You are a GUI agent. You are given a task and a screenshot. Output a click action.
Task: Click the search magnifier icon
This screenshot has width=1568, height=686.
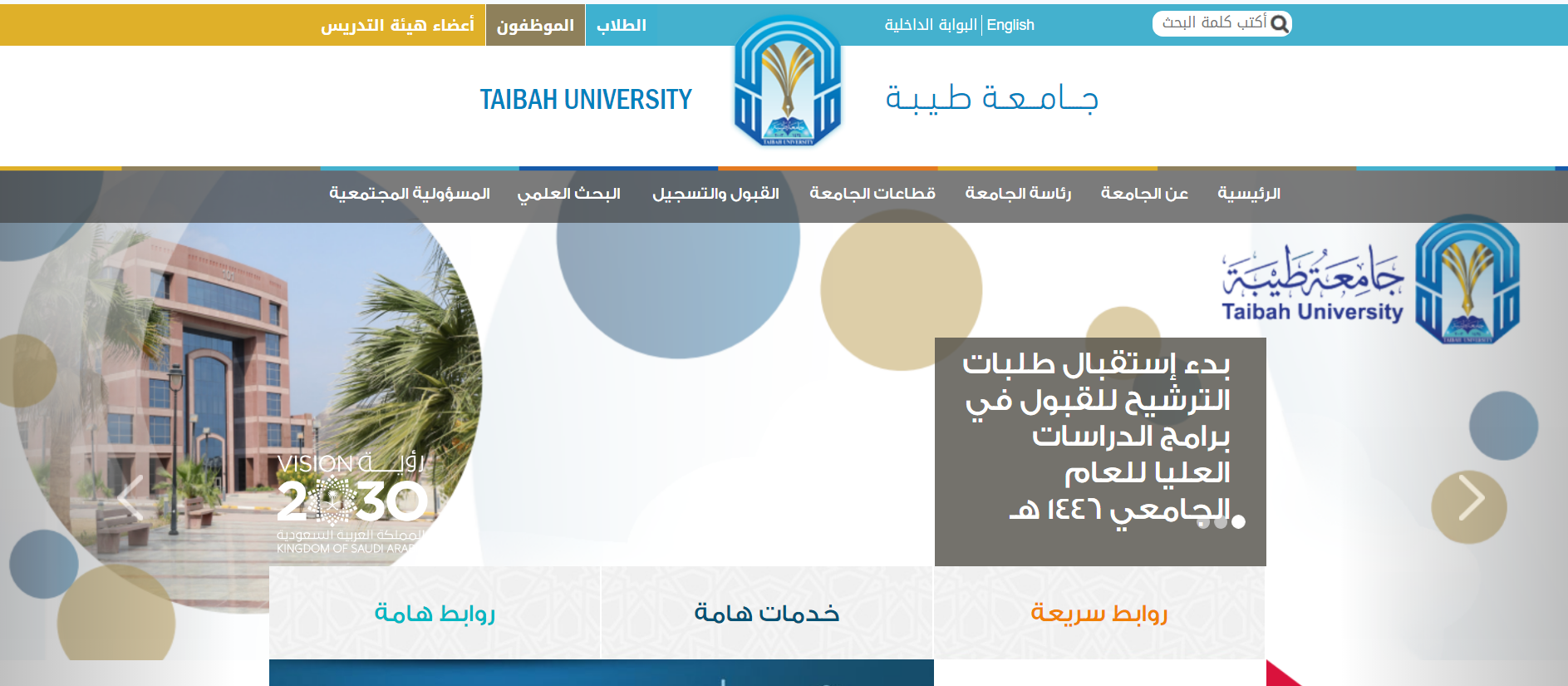click(1280, 24)
